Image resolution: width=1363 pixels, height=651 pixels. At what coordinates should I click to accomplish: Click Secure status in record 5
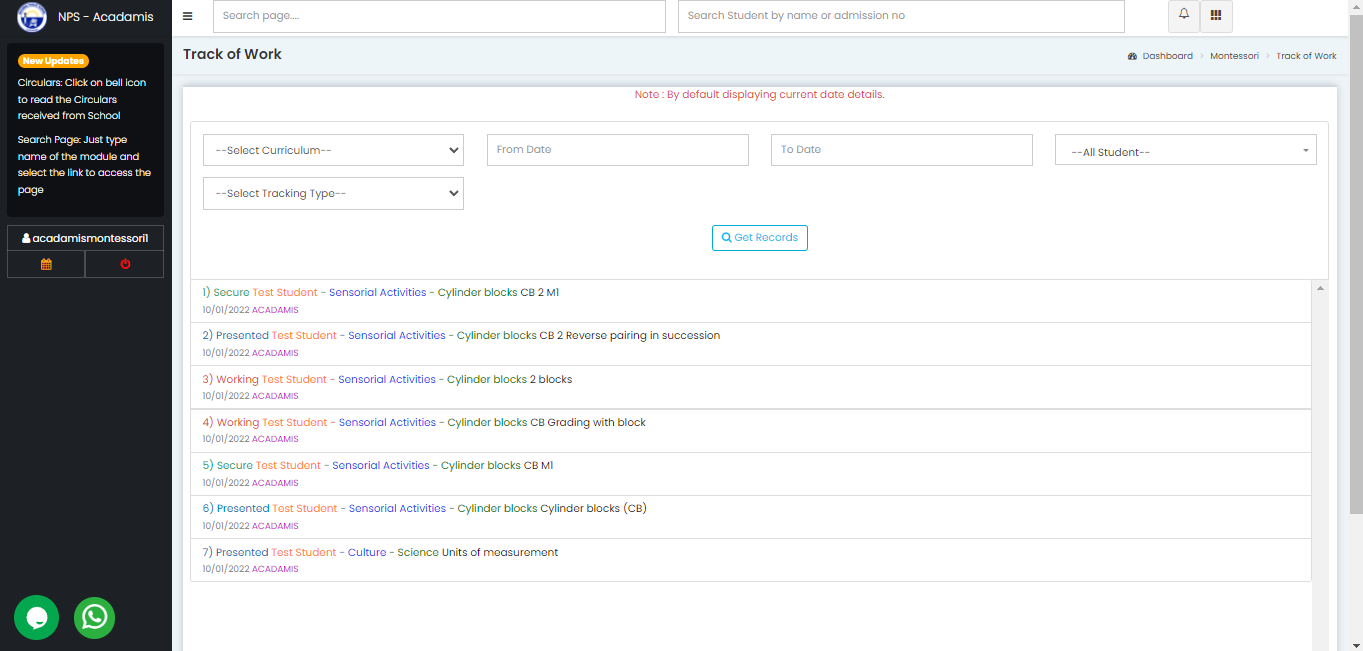(235, 465)
